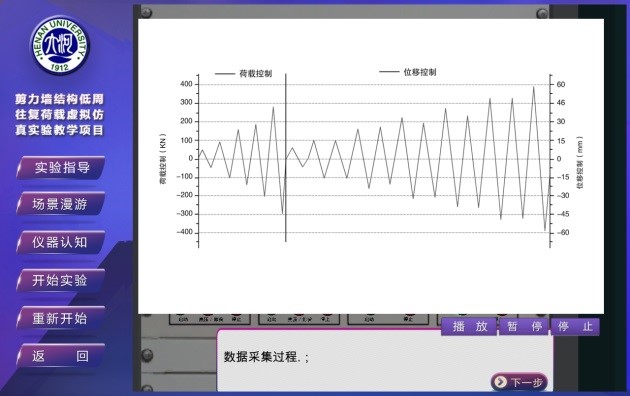Click the 下一步 arrow icon
This screenshot has width=630, height=396.
(500, 382)
